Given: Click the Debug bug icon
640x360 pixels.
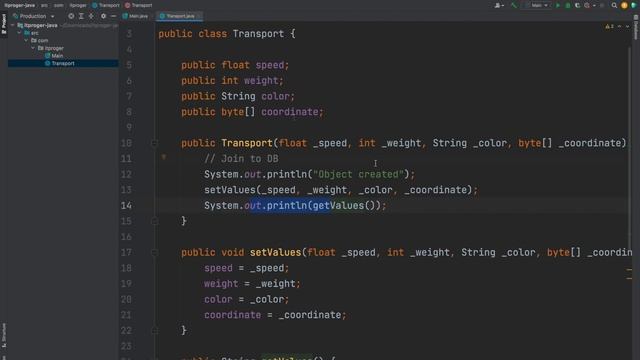Looking at the screenshot, I should click(x=568, y=5).
